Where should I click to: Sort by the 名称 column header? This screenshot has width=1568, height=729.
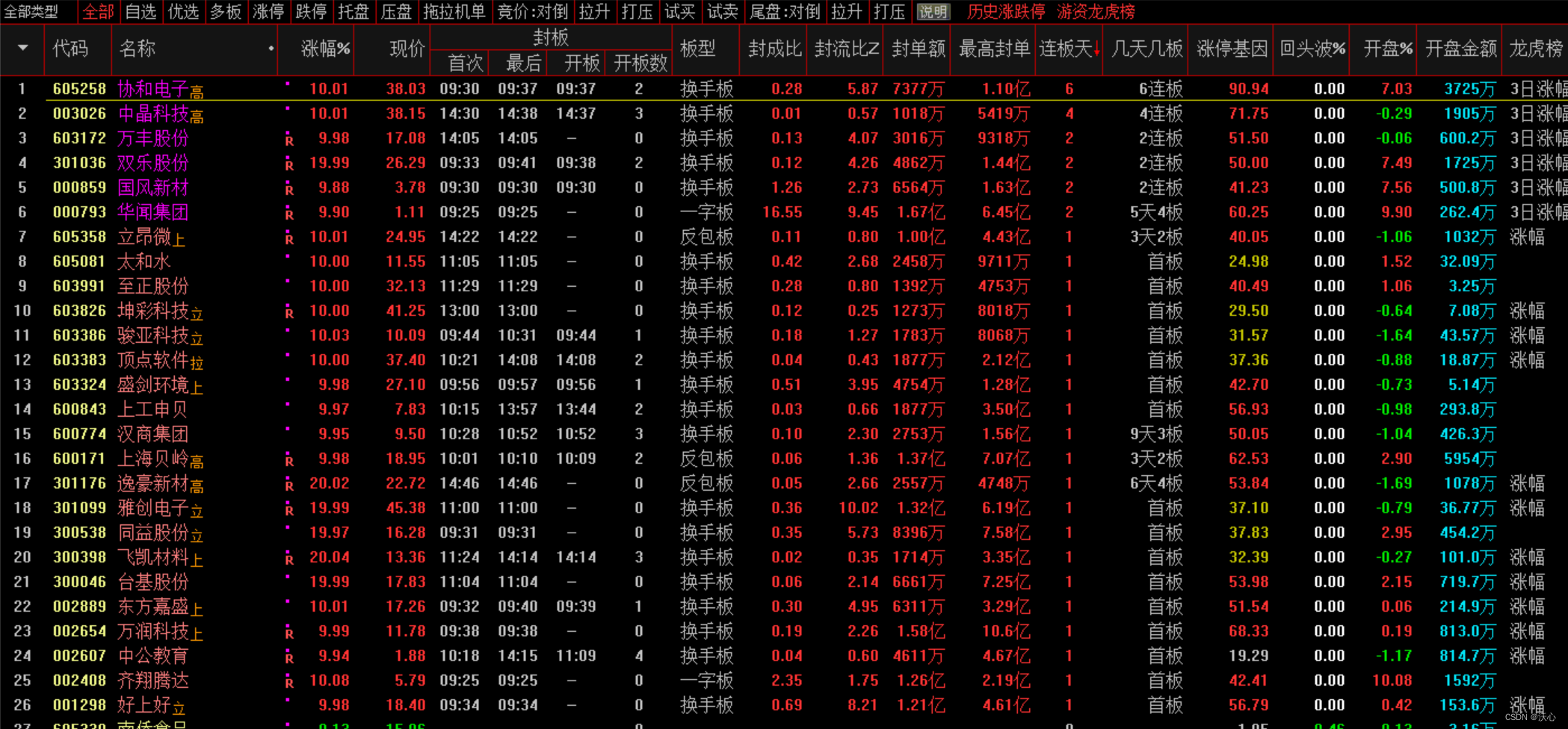[138, 49]
